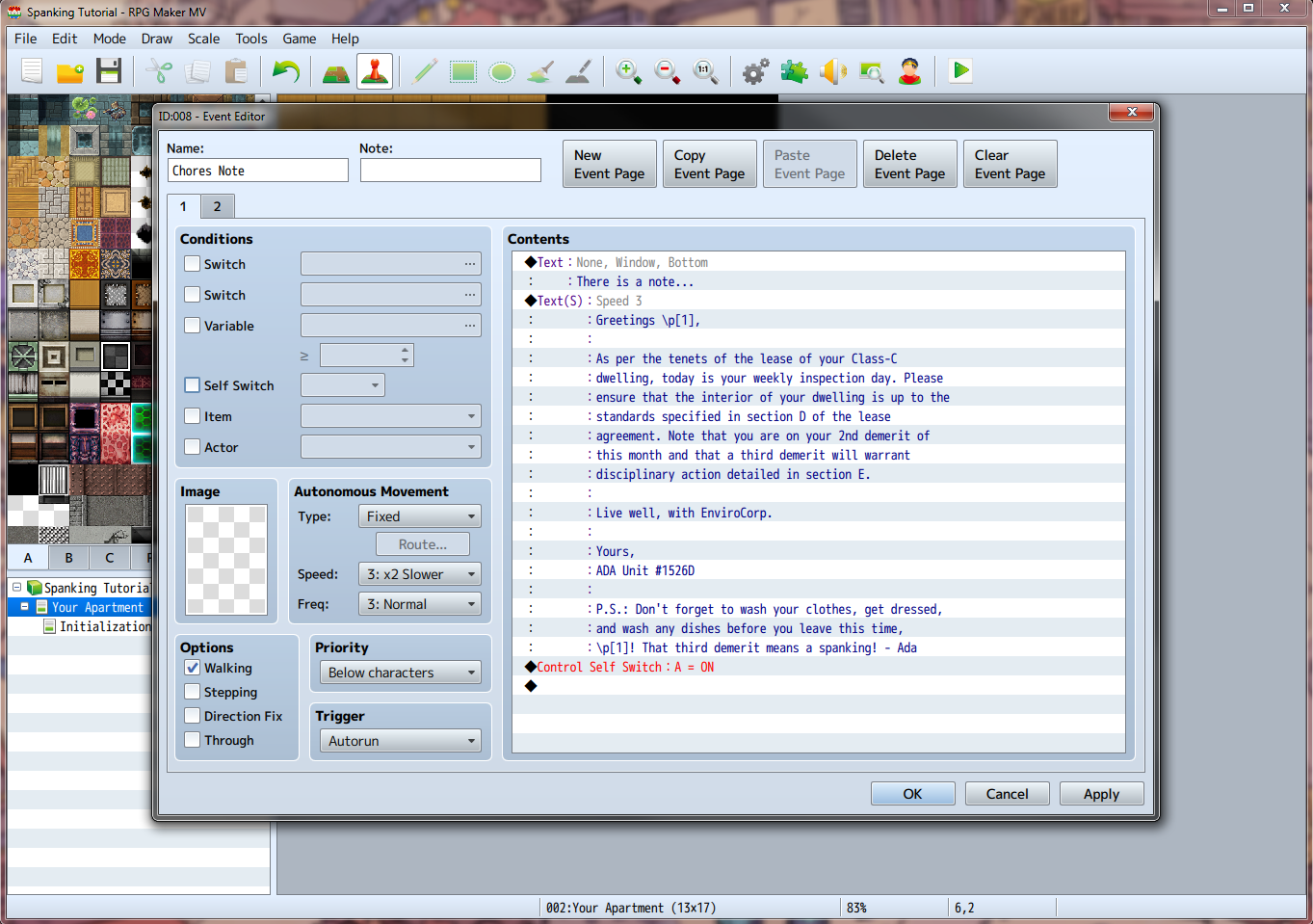The height and width of the screenshot is (924, 1313).
Task: Collapse the Spanking Tutorial tree node
Action: click(x=16, y=587)
